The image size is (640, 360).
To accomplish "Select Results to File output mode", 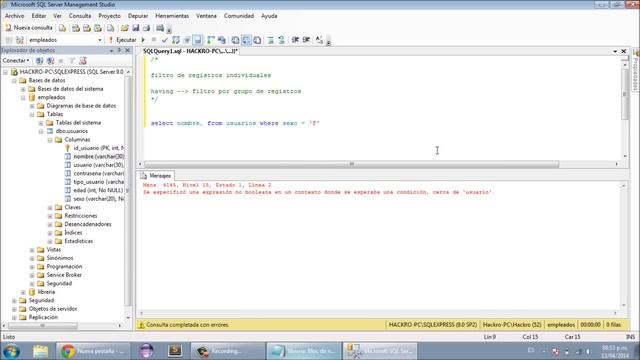I will (x=258, y=40).
